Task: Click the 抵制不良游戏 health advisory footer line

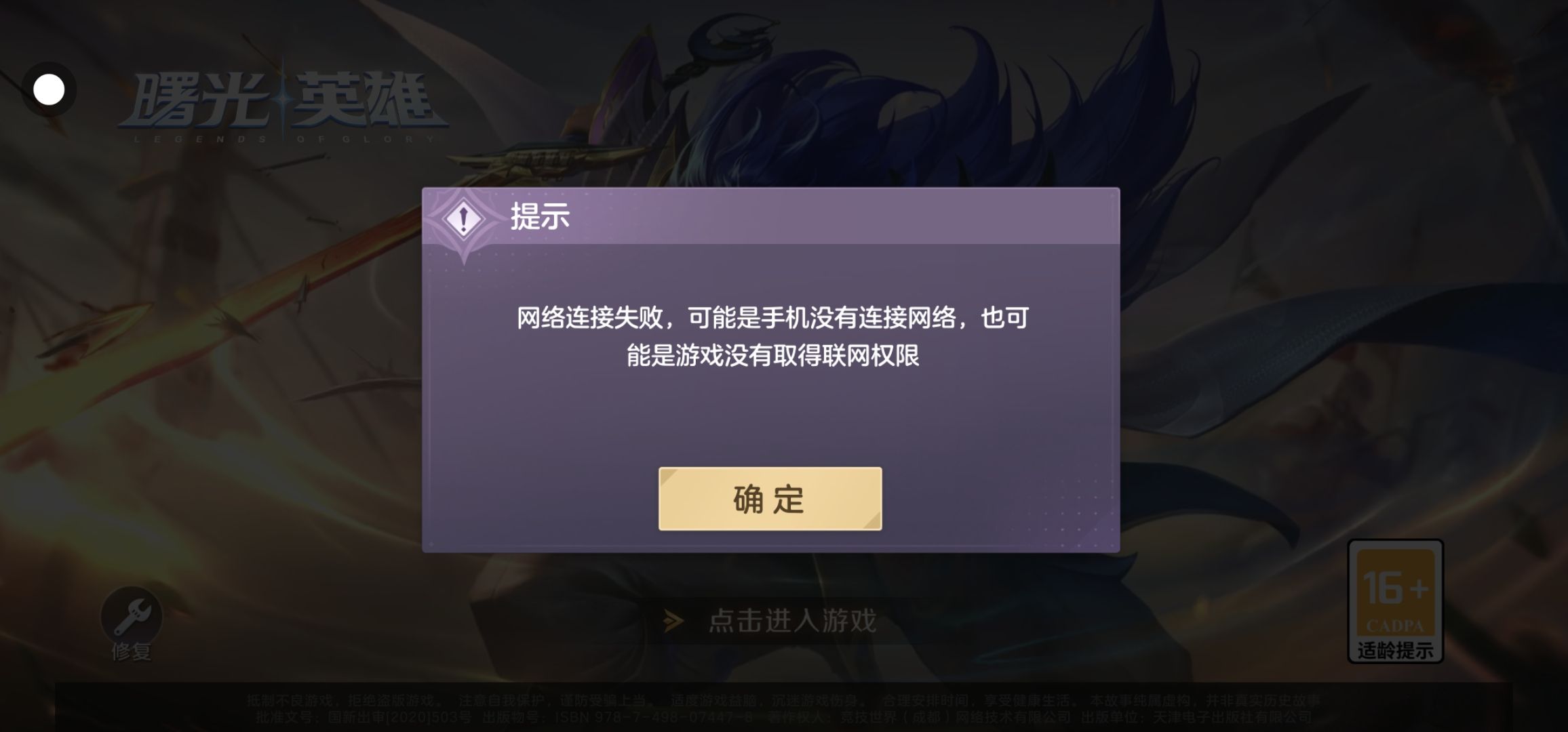Action: (x=783, y=700)
